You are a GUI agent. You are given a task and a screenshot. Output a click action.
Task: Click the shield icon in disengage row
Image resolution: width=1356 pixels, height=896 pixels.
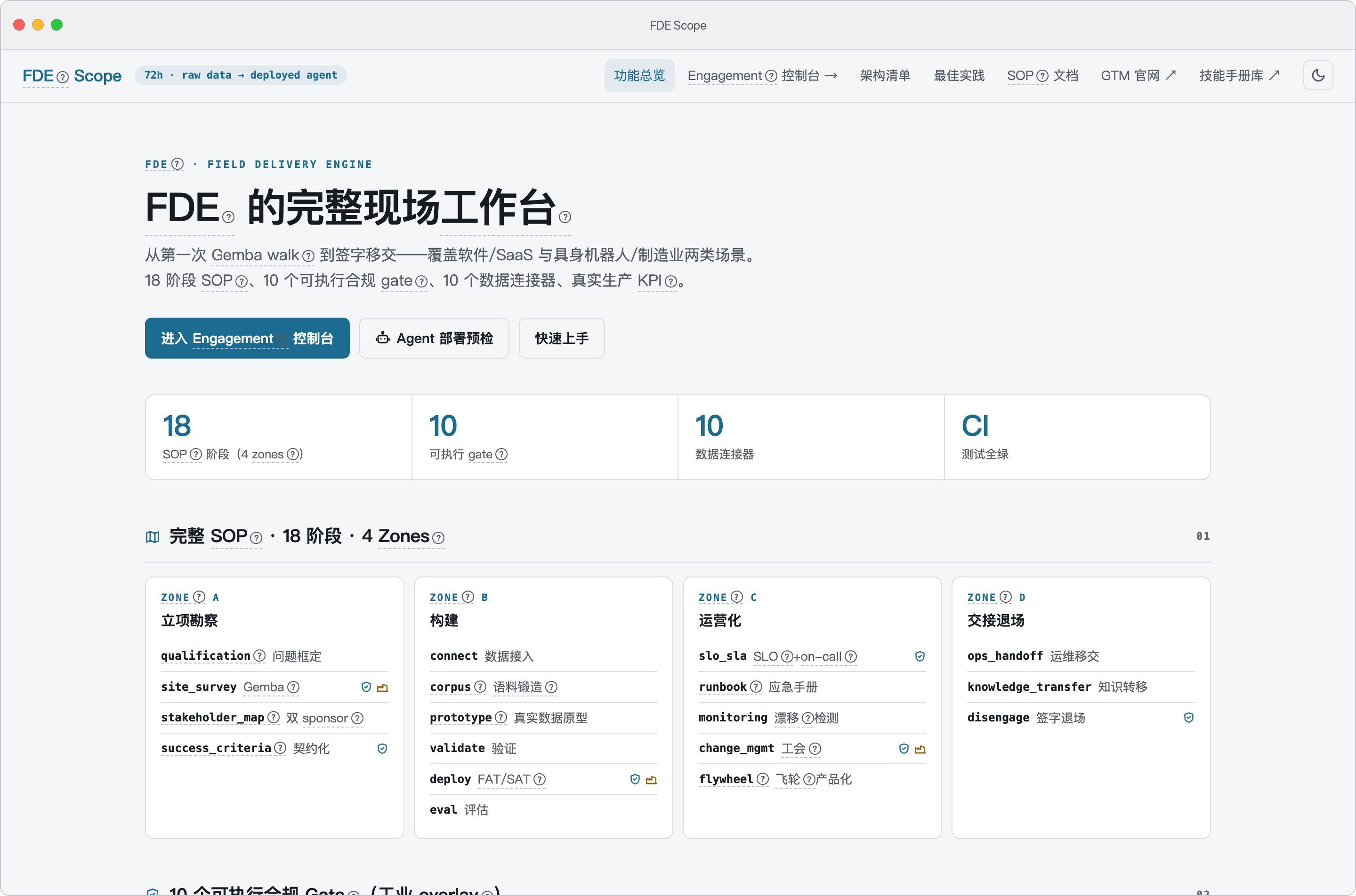coord(1188,718)
